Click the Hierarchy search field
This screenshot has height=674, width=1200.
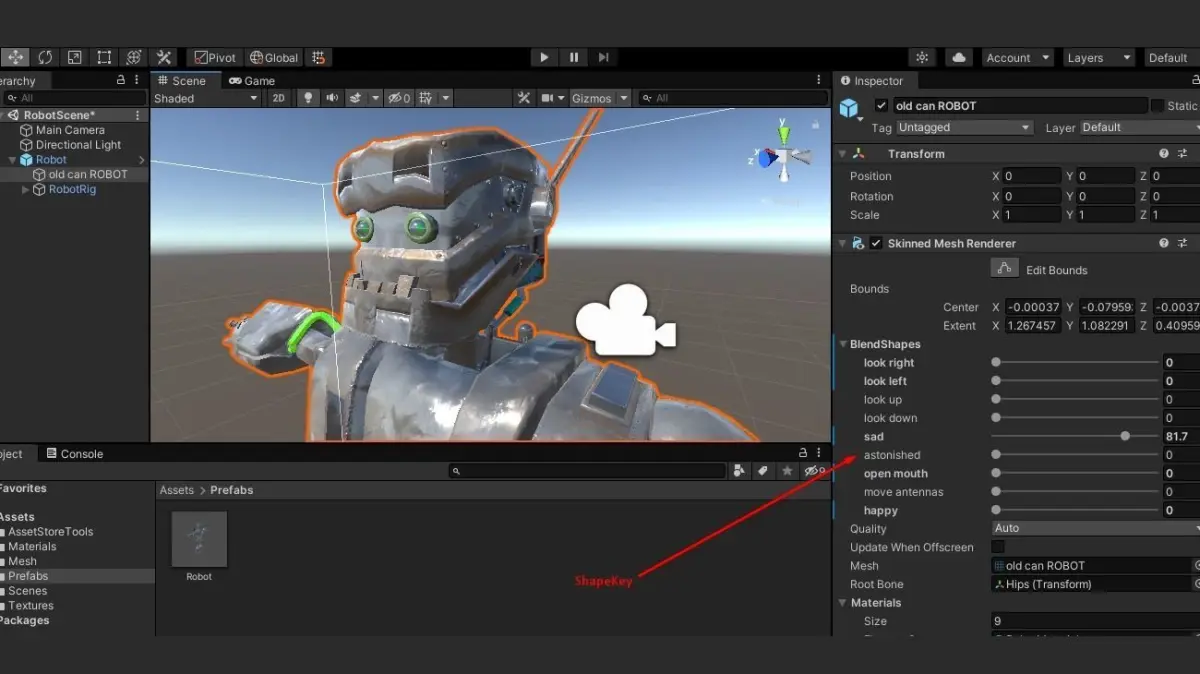[75, 98]
